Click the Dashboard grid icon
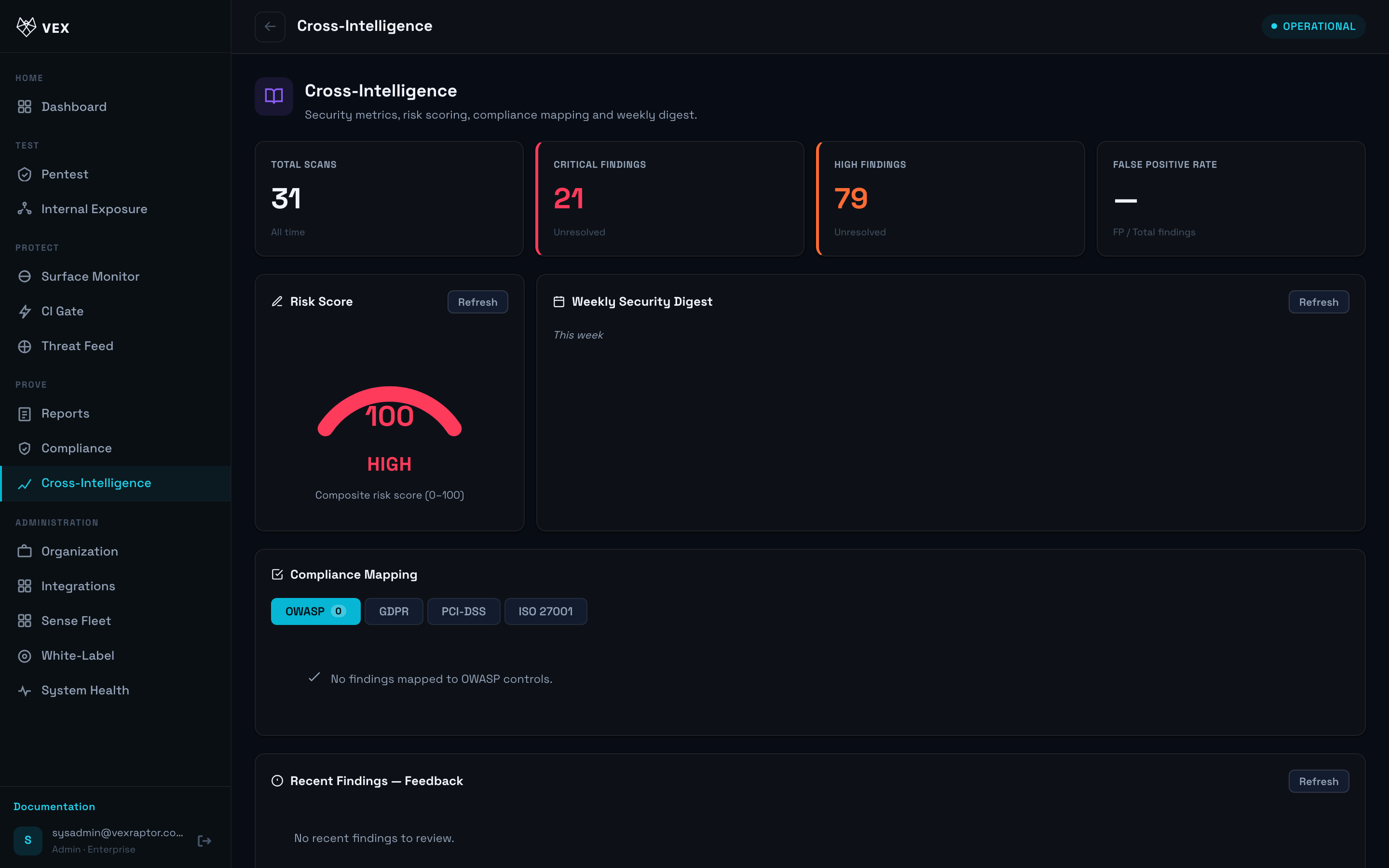 (x=25, y=107)
